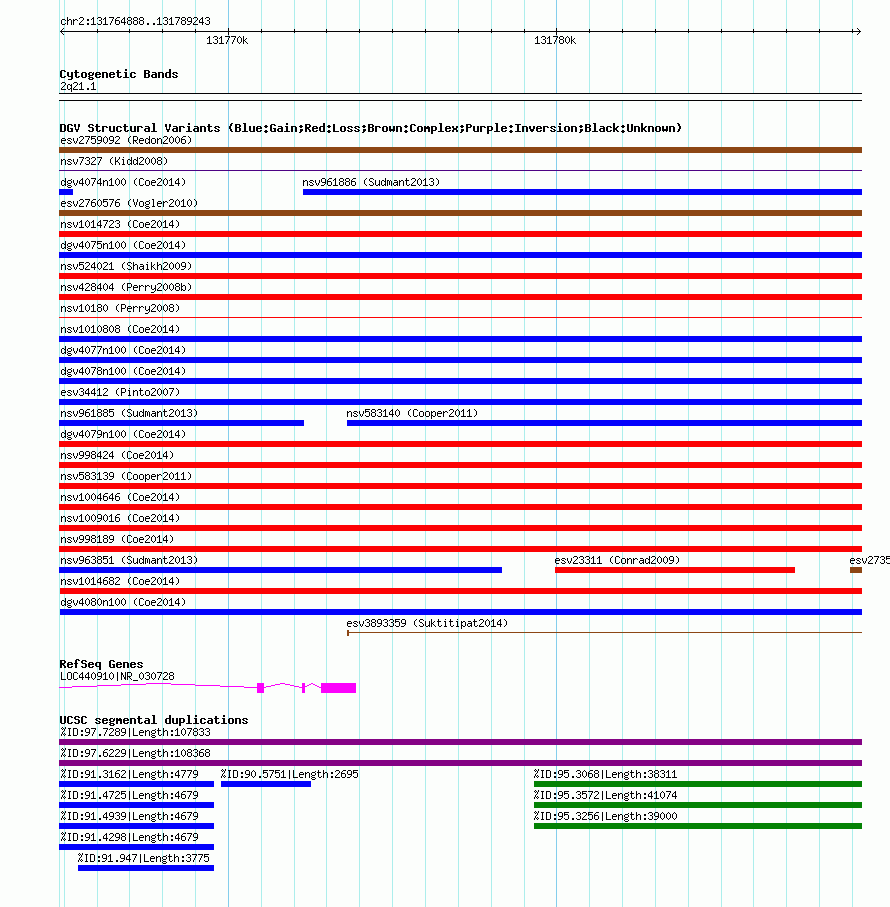The image size is (890, 907).
Task: Click the DGV Structural Variants track heading
Action: [x=371, y=128]
